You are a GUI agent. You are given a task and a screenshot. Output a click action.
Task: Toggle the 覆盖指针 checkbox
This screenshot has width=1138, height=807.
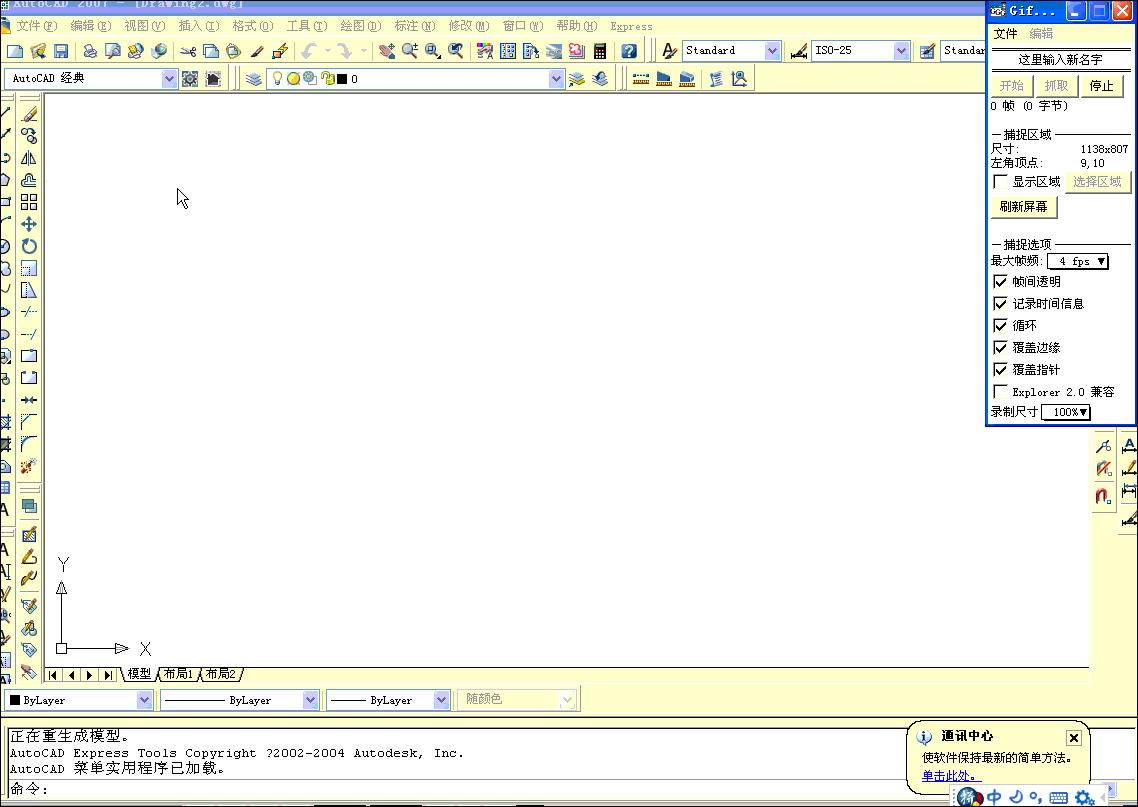1000,369
